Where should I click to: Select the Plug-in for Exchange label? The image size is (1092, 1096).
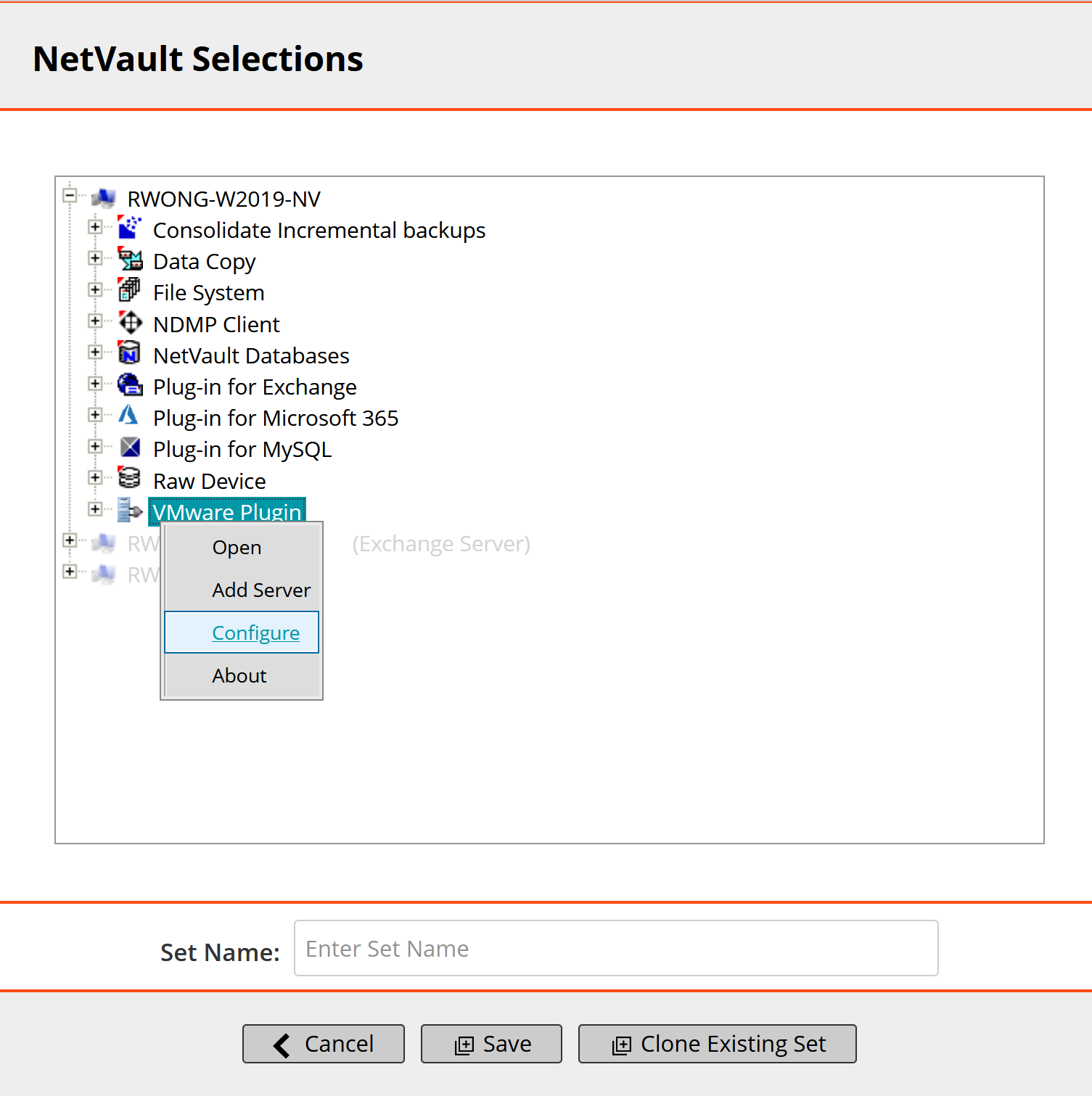pos(255,387)
